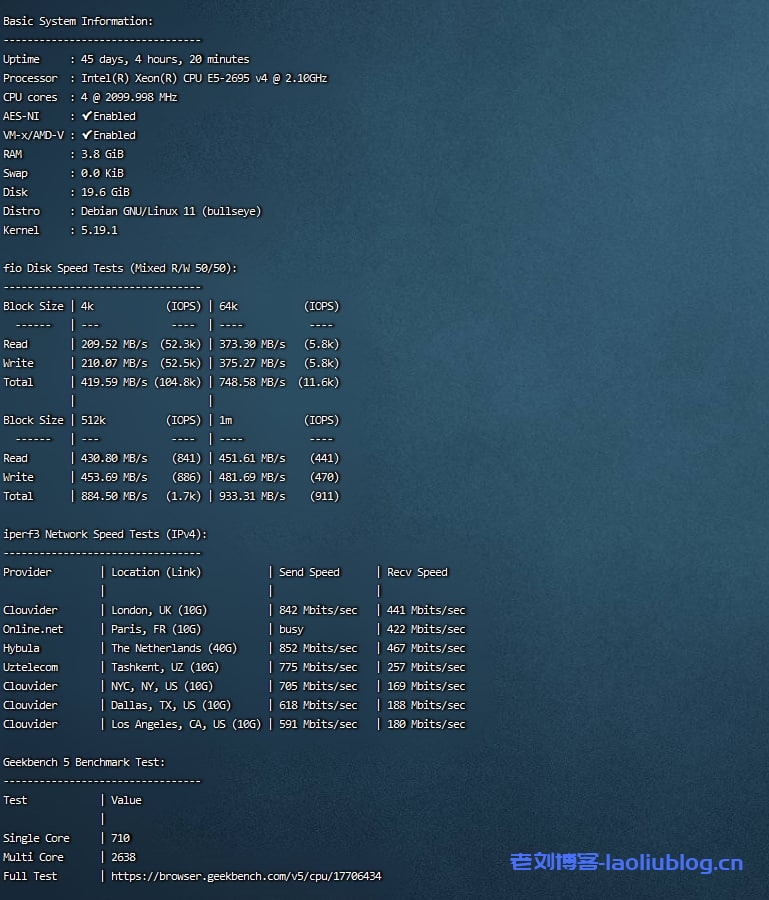Viewport: 769px width, 900px height.
Task: Click the 4k total IOPS '(104.8k)'
Action: click(x=177, y=382)
